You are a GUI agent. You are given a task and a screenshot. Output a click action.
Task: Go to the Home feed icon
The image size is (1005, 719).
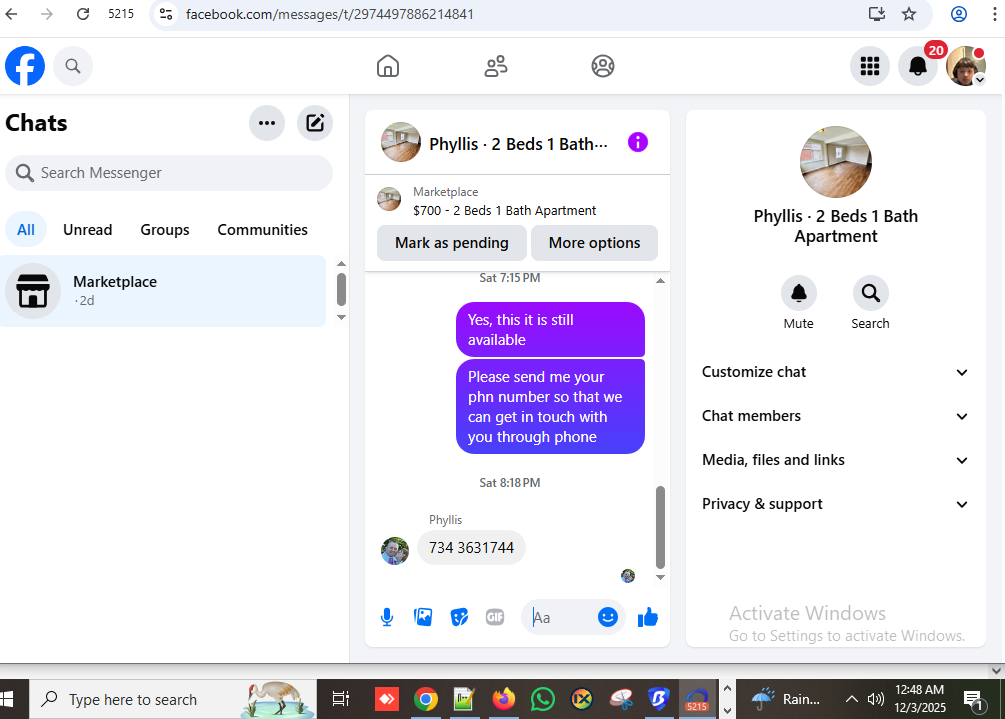388,66
